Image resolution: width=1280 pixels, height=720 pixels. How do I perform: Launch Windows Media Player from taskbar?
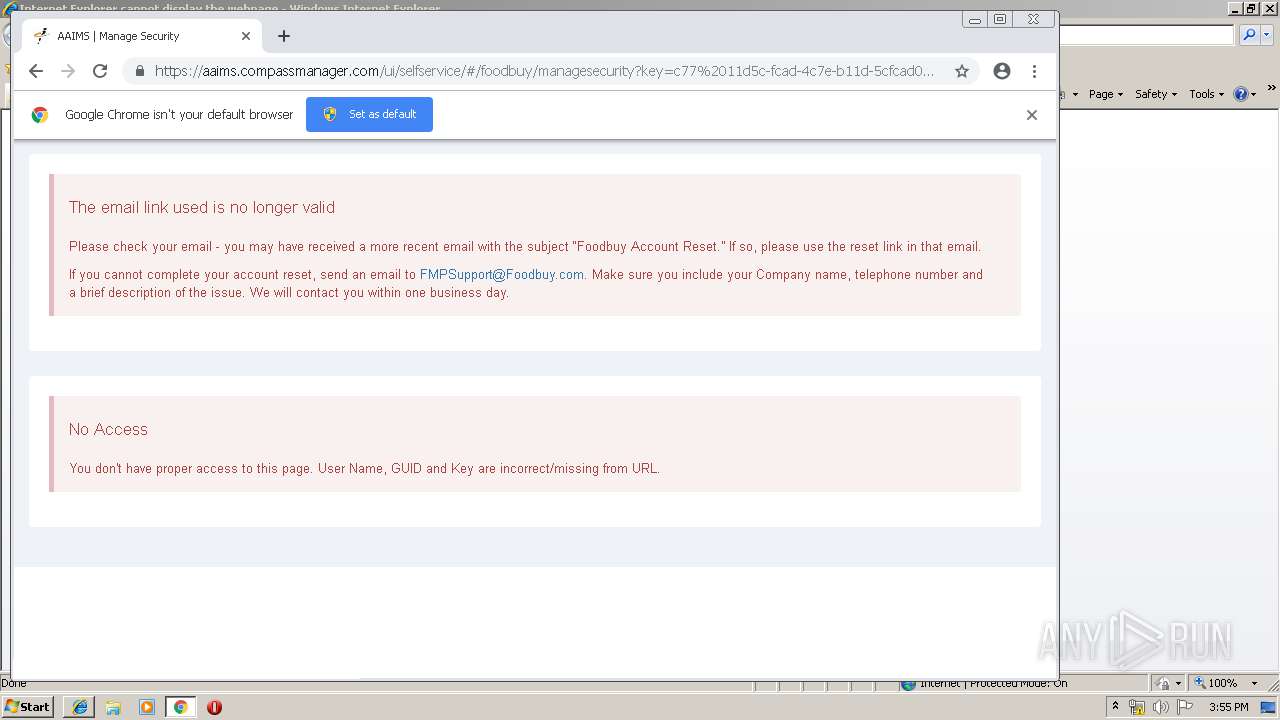pyautogui.click(x=147, y=707)
